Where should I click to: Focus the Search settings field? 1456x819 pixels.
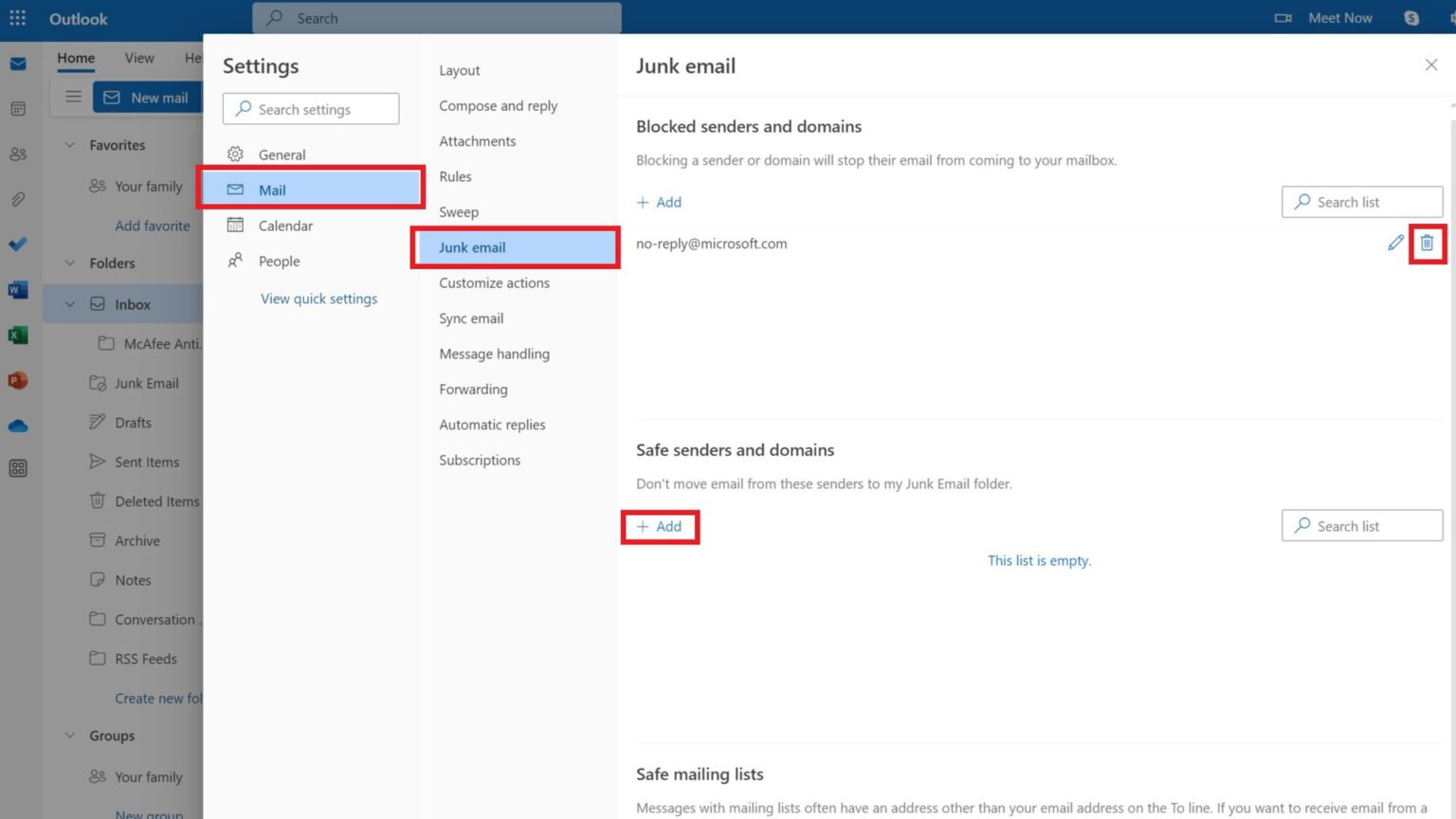(311, 109)
